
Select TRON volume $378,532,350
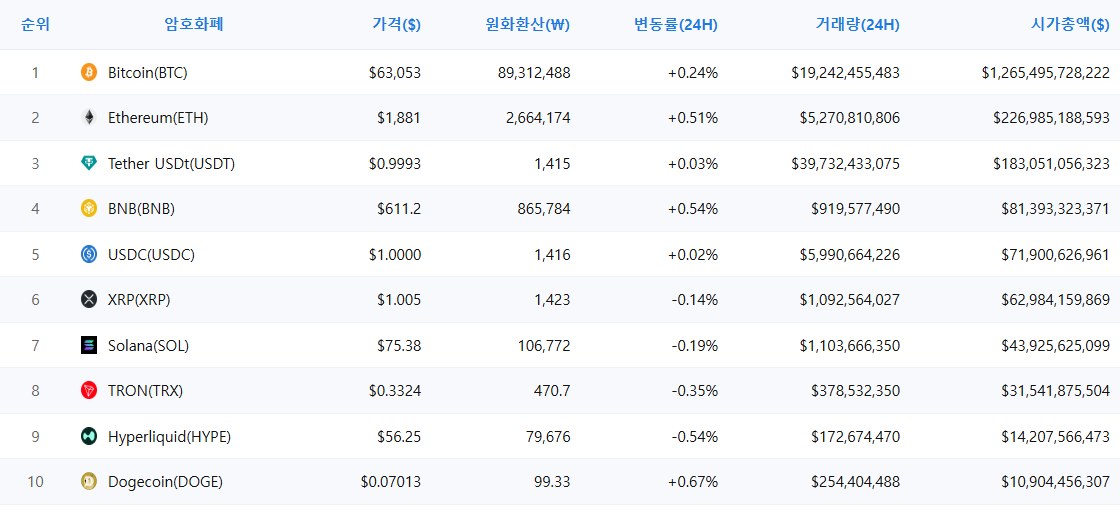point(856,390)
